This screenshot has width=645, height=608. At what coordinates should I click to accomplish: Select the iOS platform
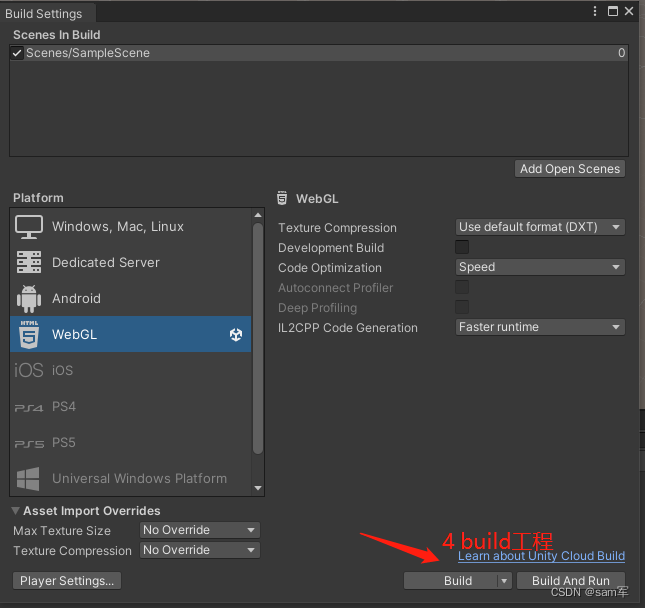[x=130, y=370]
